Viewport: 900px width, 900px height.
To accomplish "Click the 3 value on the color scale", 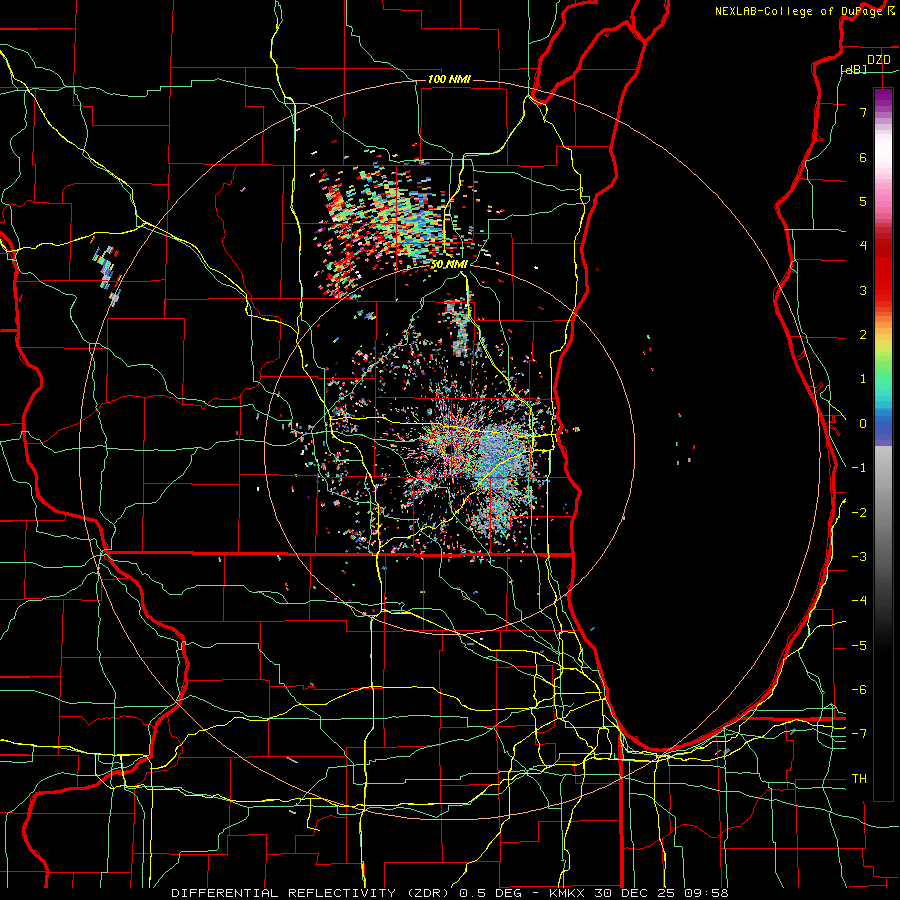I will coord(863,290).
